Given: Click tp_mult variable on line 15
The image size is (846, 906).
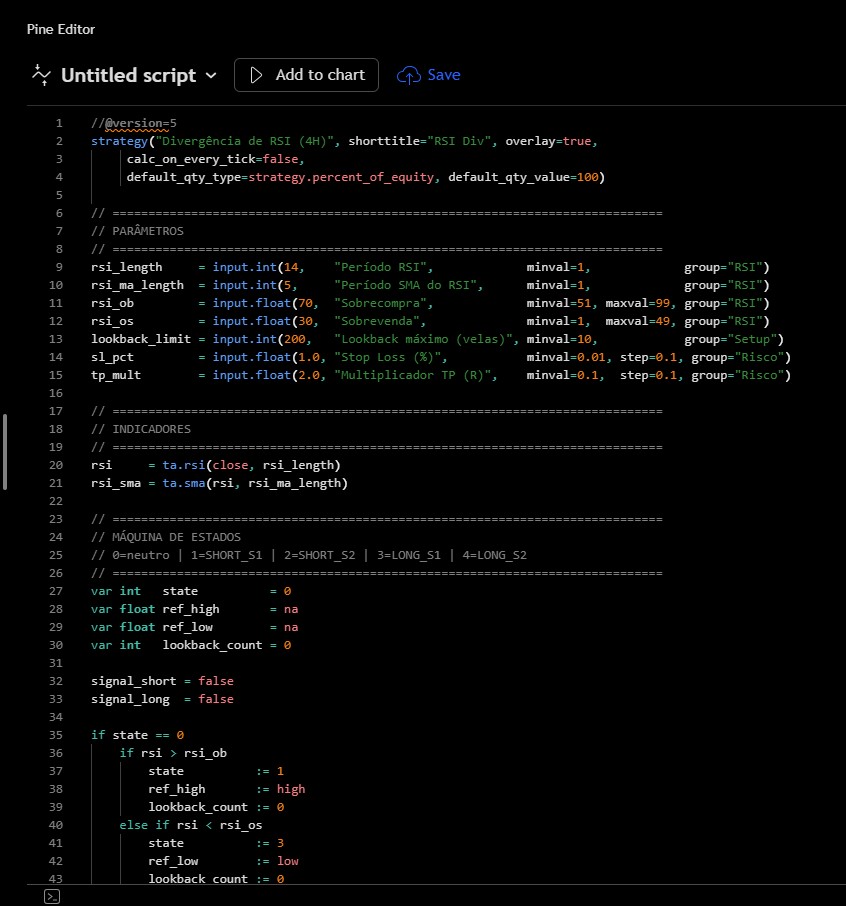Looking at the screenshot, I should [116, 375].
